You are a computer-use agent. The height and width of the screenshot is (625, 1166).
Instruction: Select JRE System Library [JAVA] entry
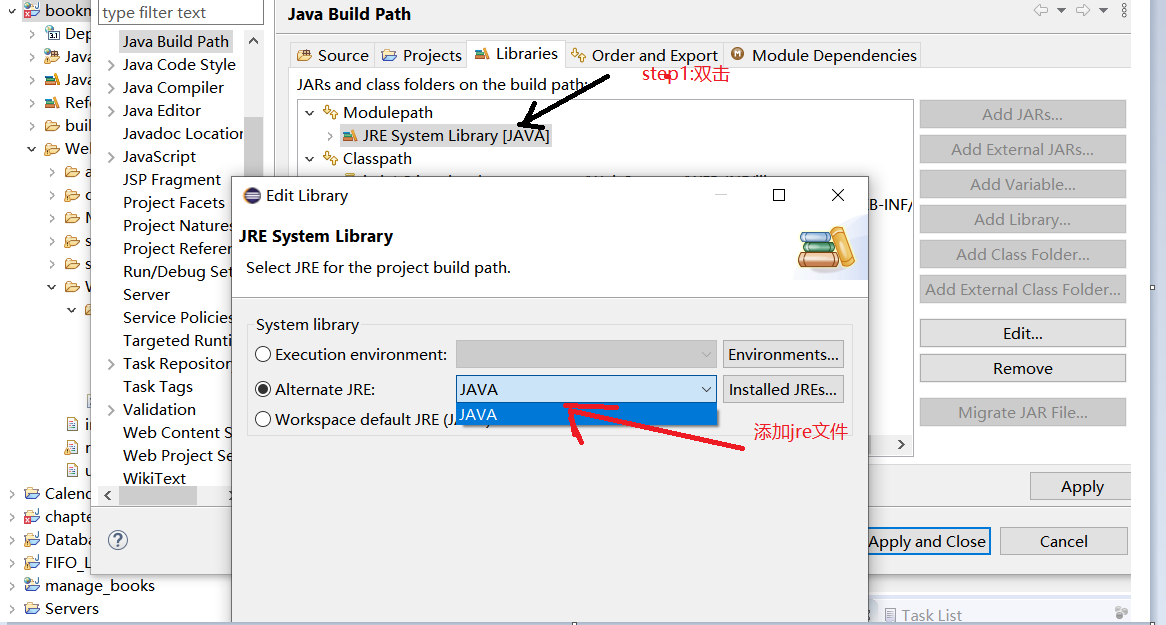coord(446,135)
